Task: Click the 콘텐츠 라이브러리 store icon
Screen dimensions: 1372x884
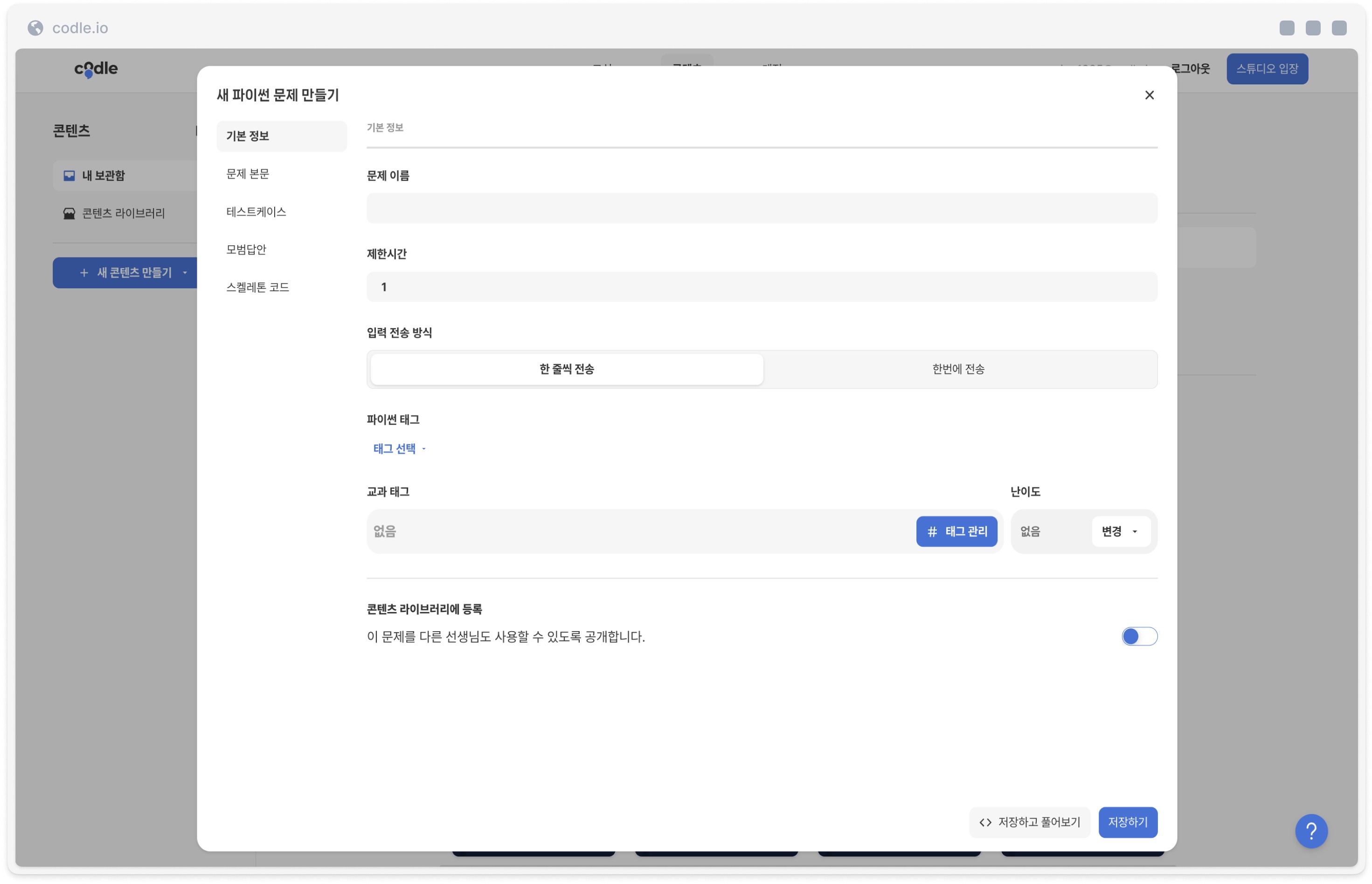Action: (69, 213)
